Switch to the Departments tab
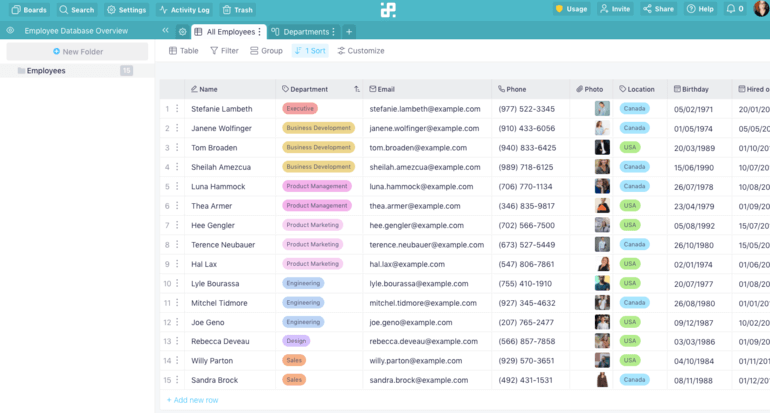The image size is (770, 413). (301, 32)
